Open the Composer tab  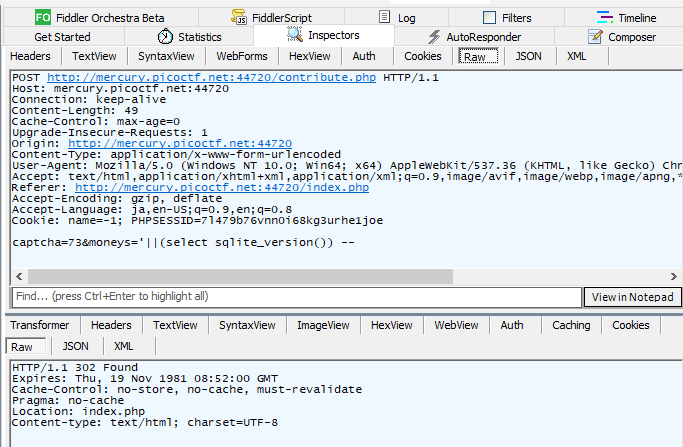[621, 37]
